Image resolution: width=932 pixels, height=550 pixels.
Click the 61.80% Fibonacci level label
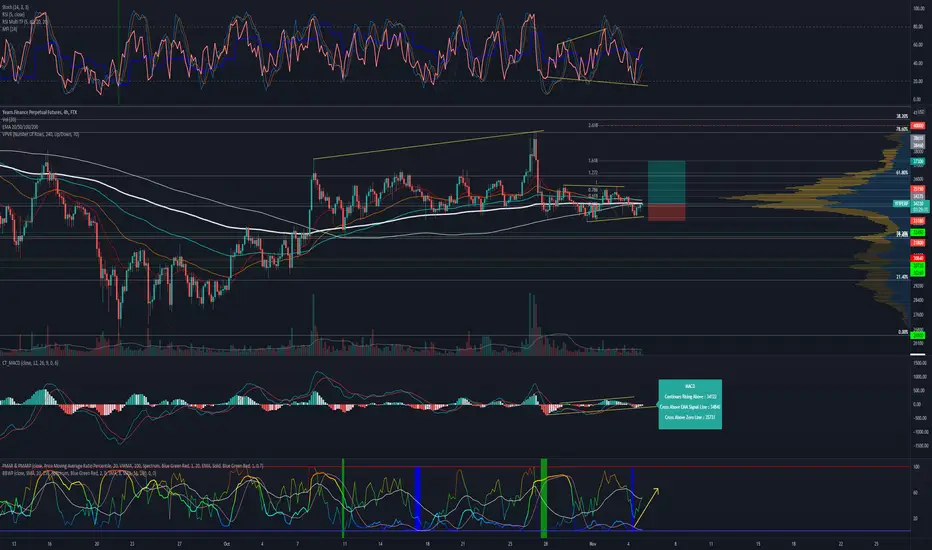tap(902, 172)
